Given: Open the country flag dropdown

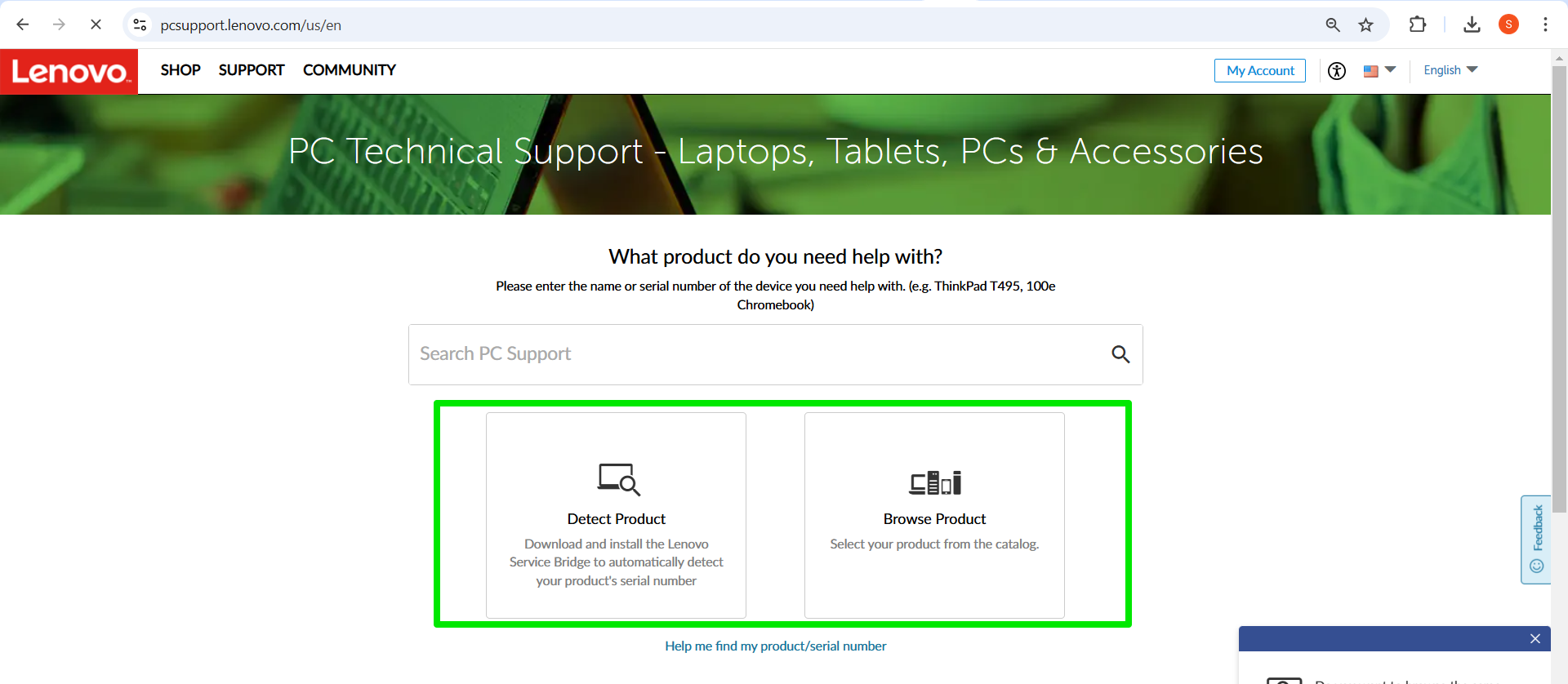Looking at the screenshot, I should click(x=1379, y=71).
